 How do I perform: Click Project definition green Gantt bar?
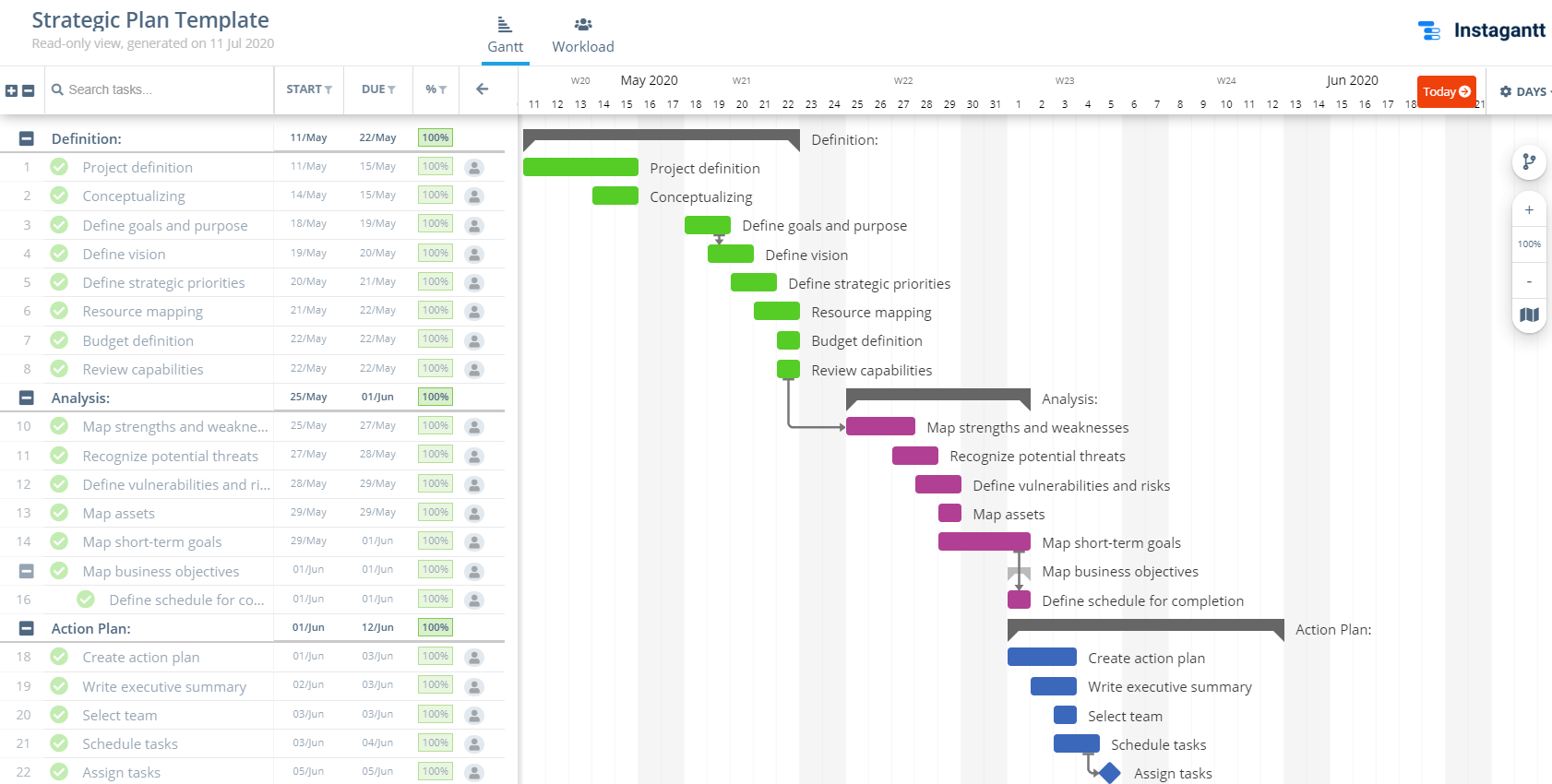[x=580, y=167]
